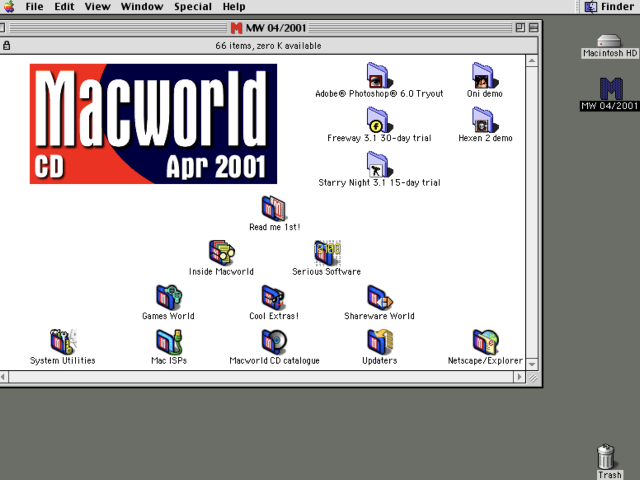Open Starry Night 3.1 15-day trial folder
This screenshot has width=640, height=480.
(x=379, y=165)
